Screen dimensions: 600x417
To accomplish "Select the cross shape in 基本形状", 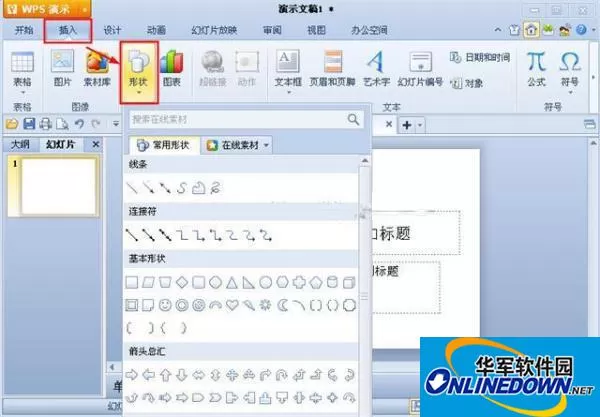I will (x=299, y=283).
